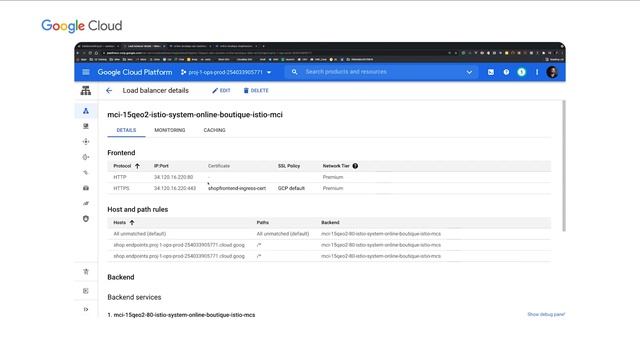Screen dimensions: 640x360
Task: Open the notifications badge icon
Action: coord(521,72)
